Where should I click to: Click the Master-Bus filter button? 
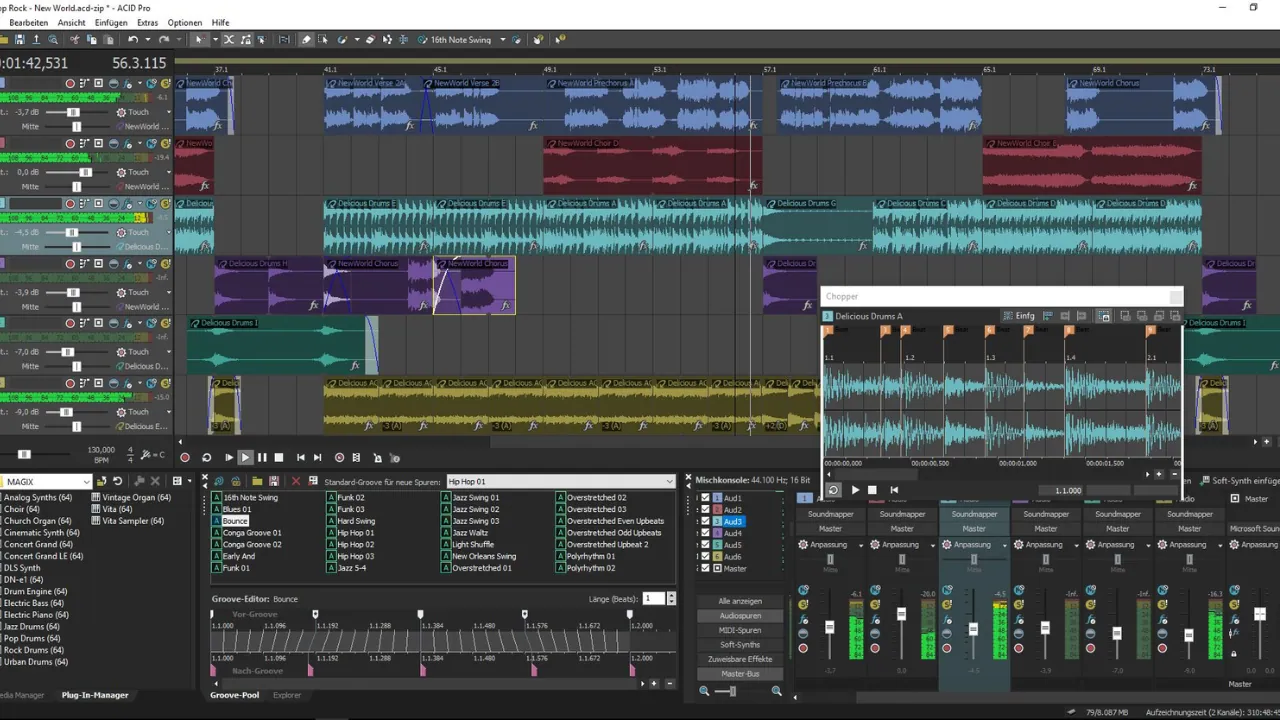click(740, 674)
